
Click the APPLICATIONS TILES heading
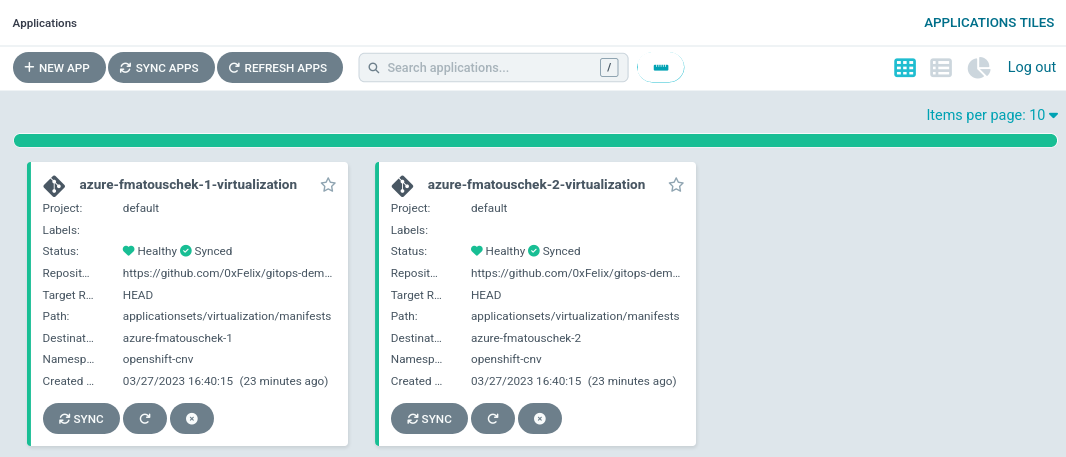point(989,22)
